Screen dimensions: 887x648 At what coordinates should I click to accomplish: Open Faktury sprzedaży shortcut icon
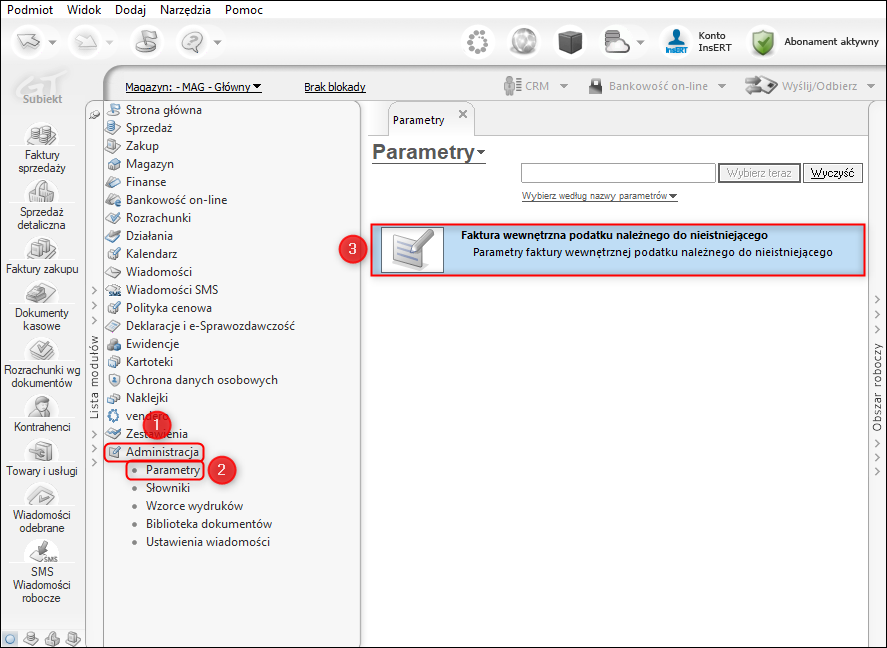click(42, 135)
